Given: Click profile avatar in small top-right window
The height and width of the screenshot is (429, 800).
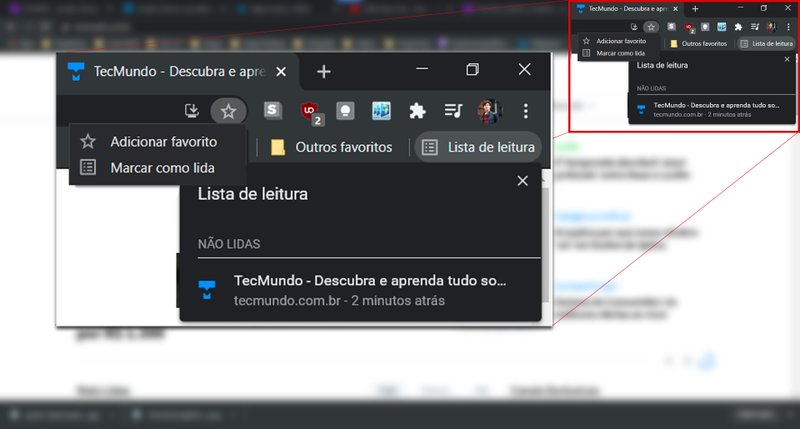Looking at the screenshot, I should (771, 27).
